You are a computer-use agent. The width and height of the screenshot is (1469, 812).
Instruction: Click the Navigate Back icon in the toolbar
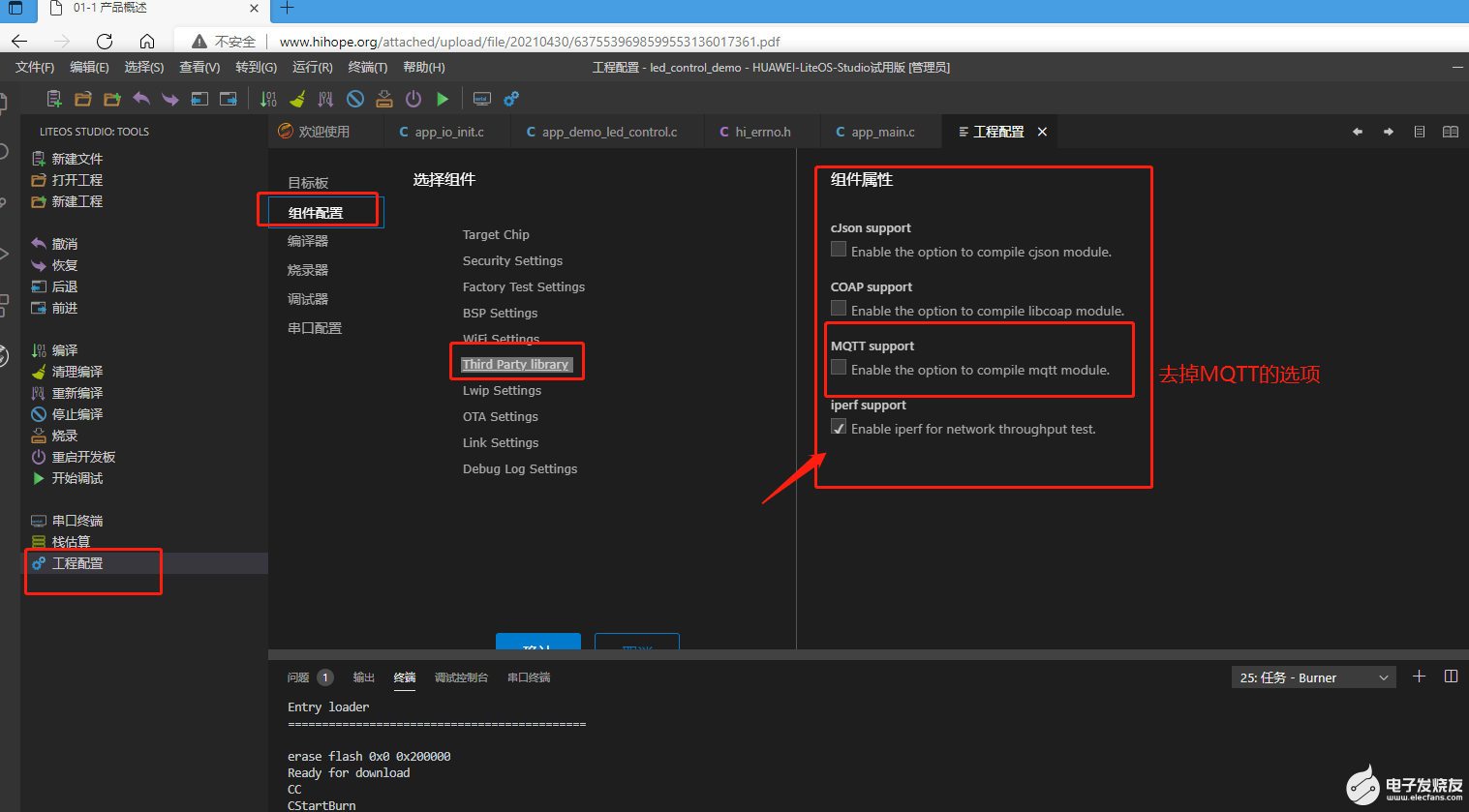point(199,99)
